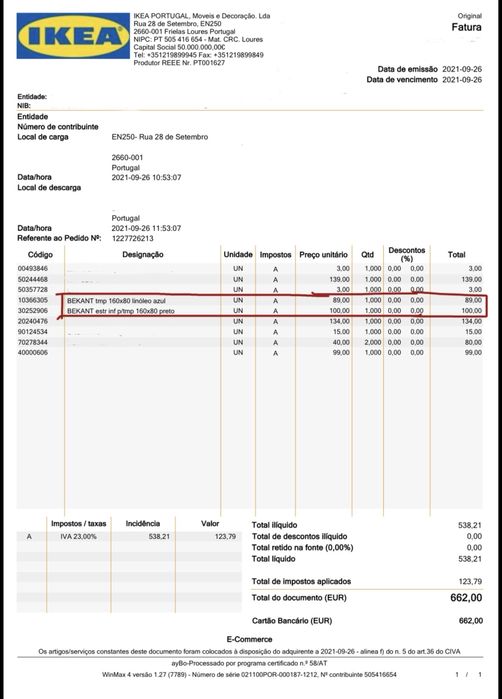
Task: Click the 'Designação' column header
Action: (x=143, y=255)
